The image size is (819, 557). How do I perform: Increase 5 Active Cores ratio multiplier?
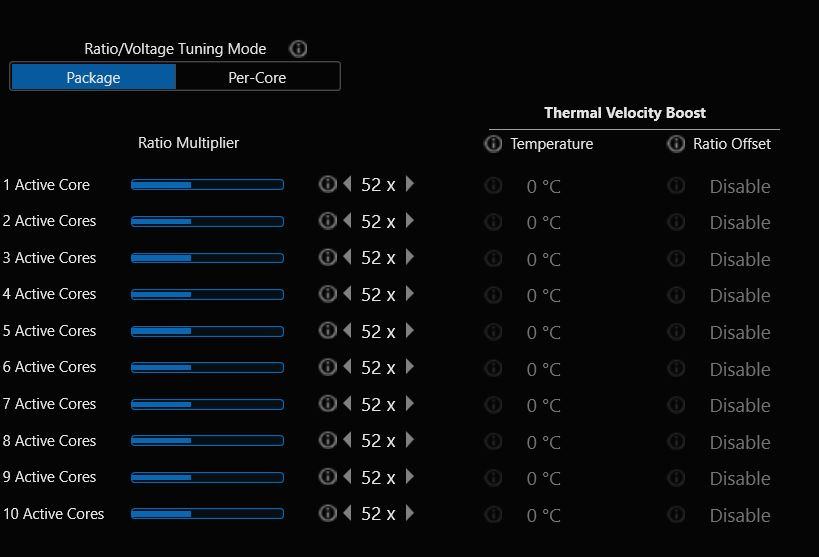410,331
